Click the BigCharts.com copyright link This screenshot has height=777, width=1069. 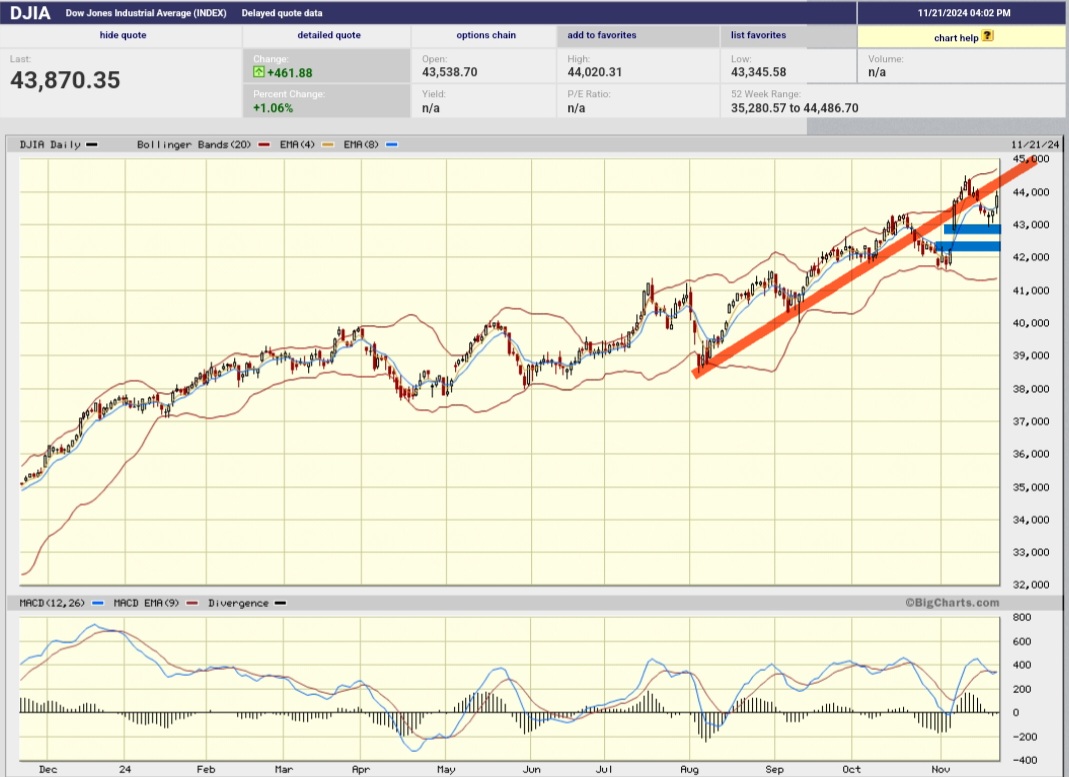(x=952, y=603)
